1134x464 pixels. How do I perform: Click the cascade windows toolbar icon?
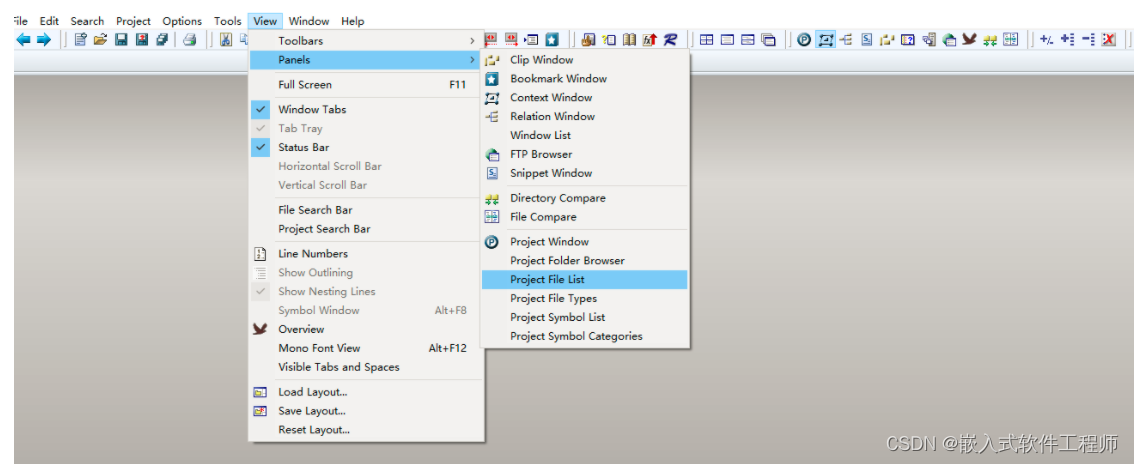(768, 40)
